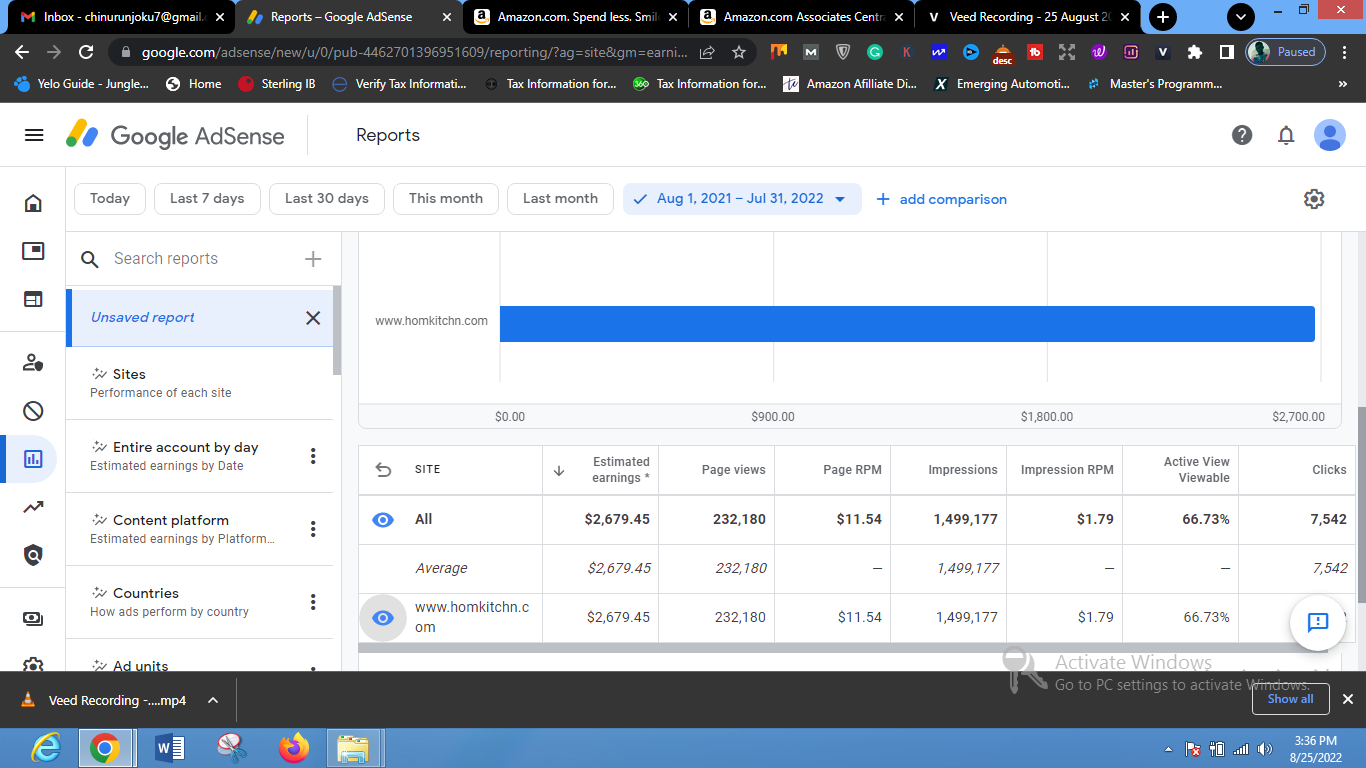The height and width of the screenshot is (768, 1366).
Task: Click the search reports magnifier icon
Action: point(90,259)
